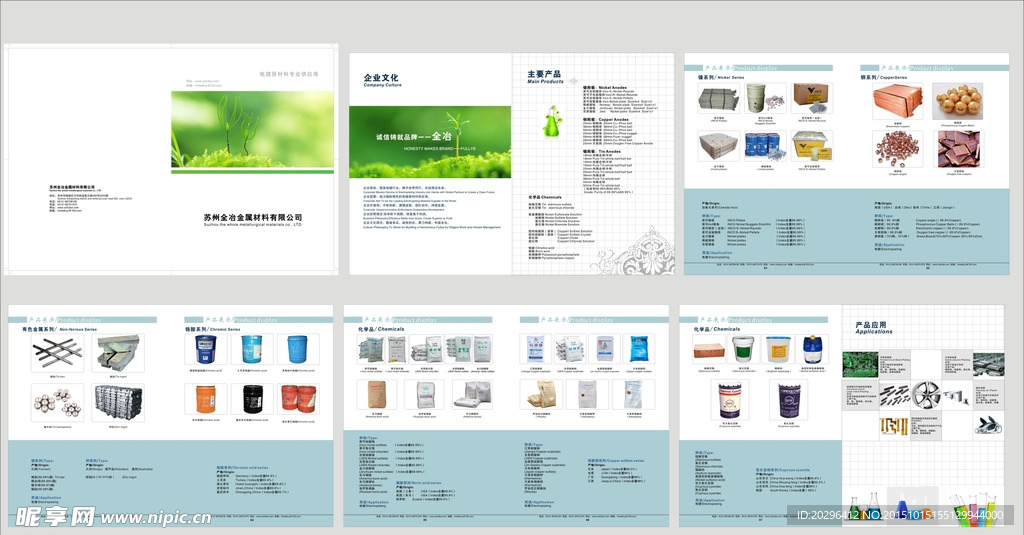This screenshot has height=535, width=1024.
Task: Select the three blue nickel drums photo
Action: [x=765, y=146]
